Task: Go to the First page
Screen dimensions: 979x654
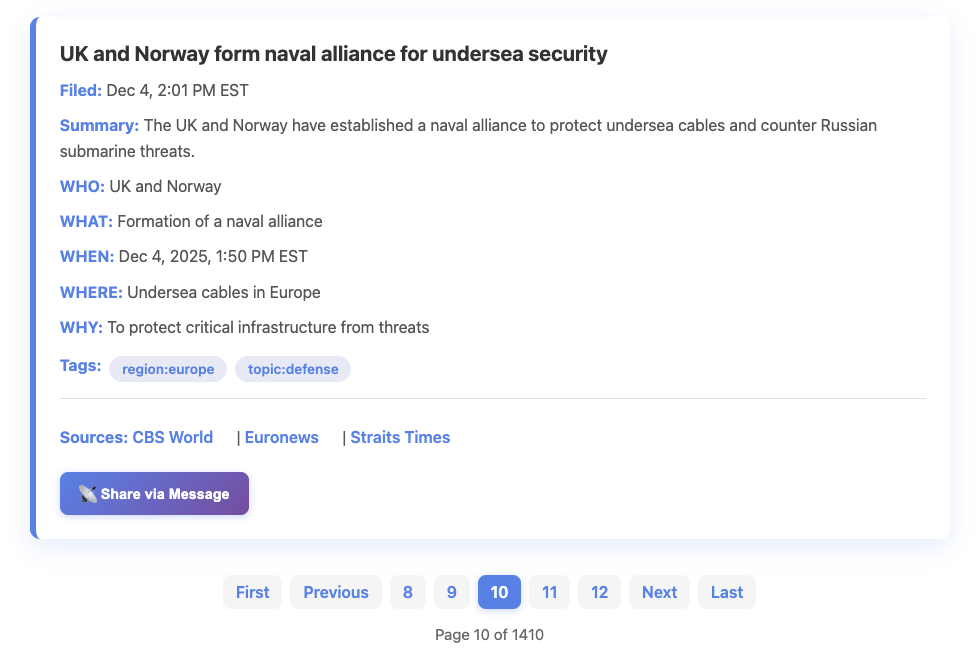Action: pos(252,592)
